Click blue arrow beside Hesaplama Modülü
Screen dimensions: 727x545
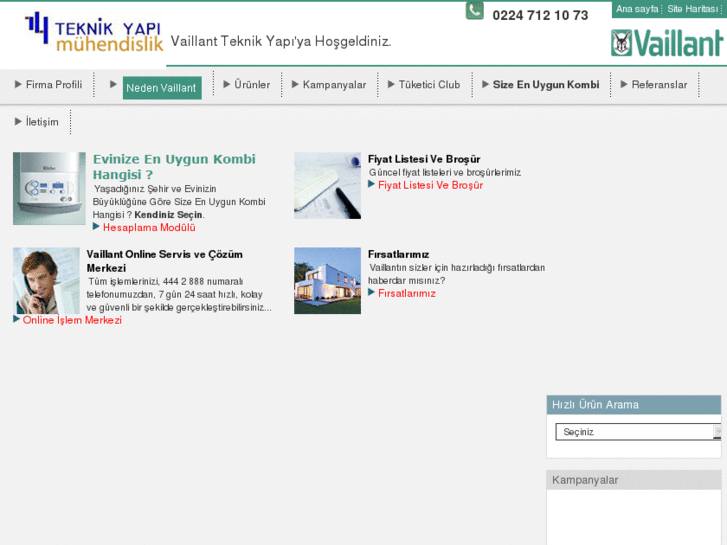pyautogui.click(x=96, y=226)
